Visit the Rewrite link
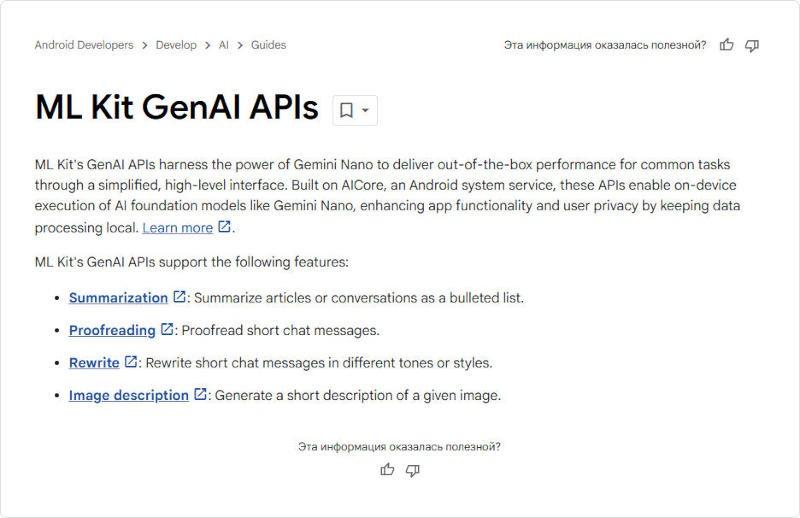 [94, 363]
